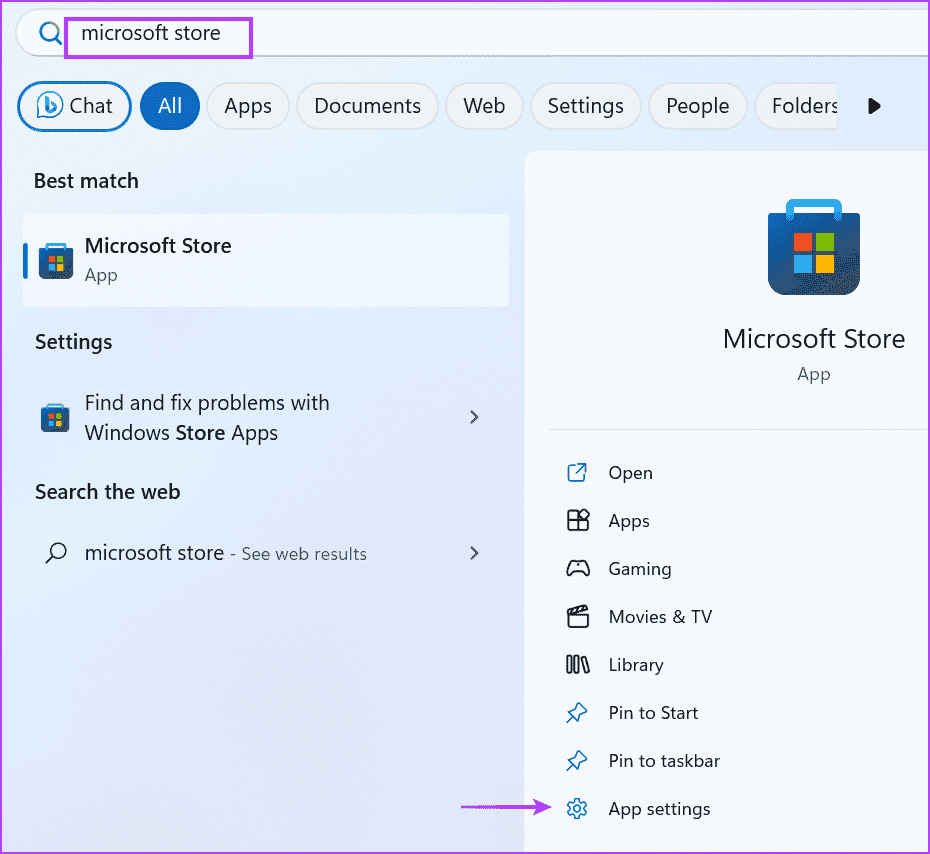Viewport: 930px width, 854px height.
Task: Click the Pin to Start pin icon
Action: pos(577,713)
